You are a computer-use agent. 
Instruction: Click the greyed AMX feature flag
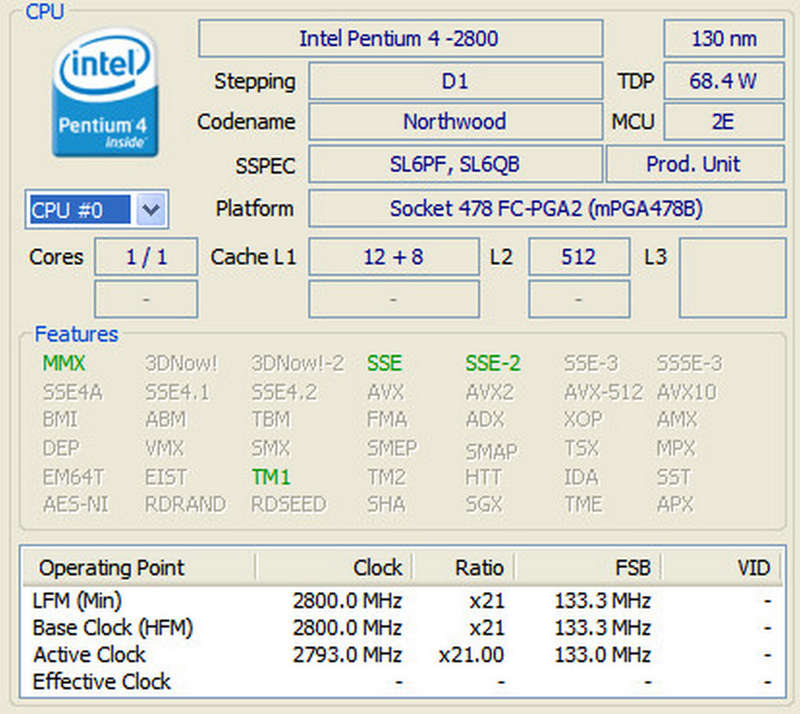click(677, 420)
